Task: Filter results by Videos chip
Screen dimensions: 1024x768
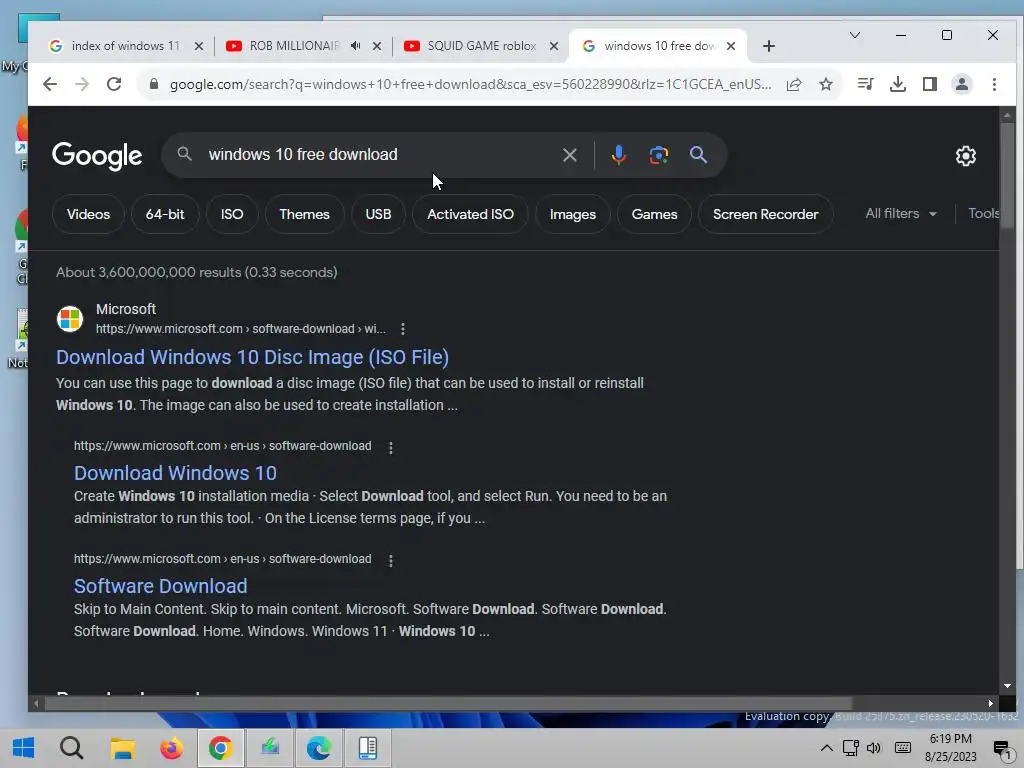Action: tap(88, 214)
